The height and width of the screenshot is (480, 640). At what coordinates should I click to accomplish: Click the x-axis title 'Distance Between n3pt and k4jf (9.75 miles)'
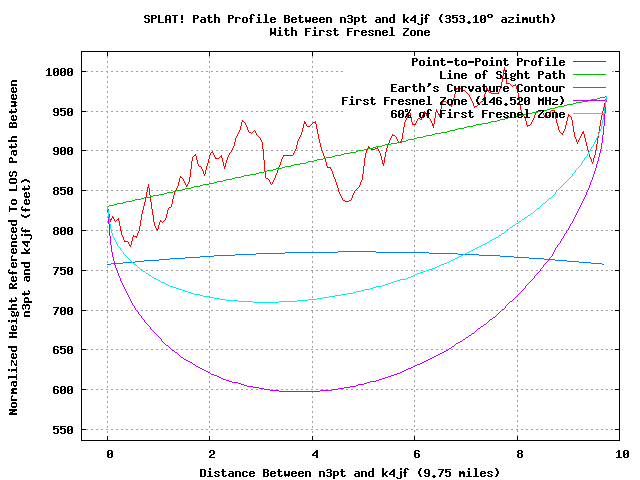[x=349, y=473]
